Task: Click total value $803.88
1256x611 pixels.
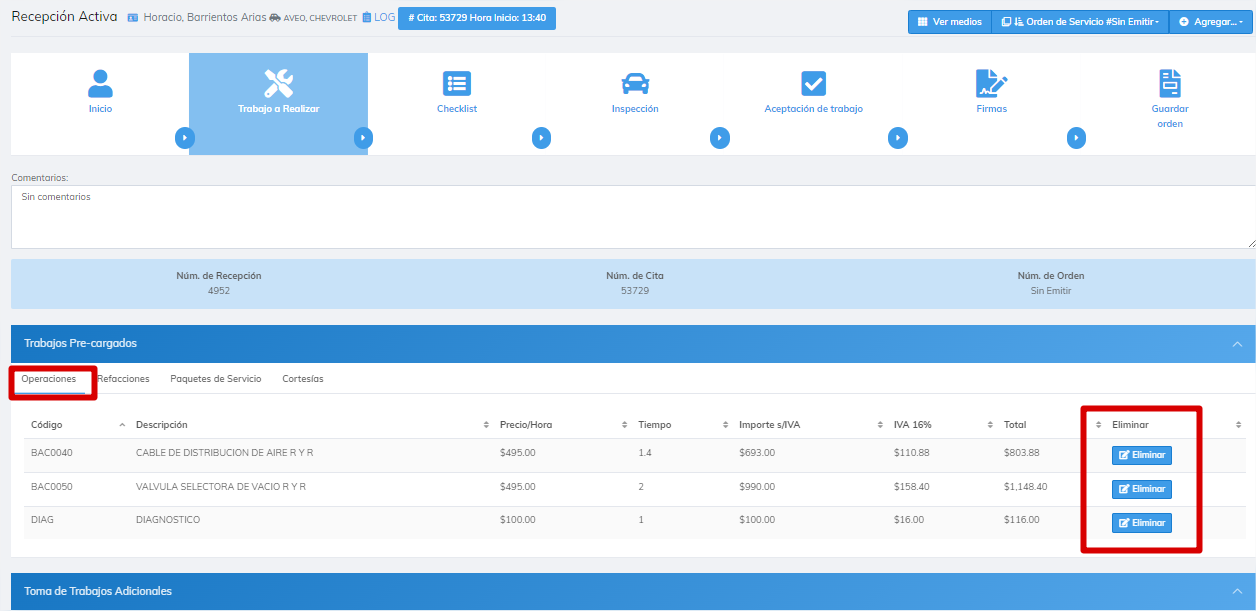Action: click(1021, 453)
